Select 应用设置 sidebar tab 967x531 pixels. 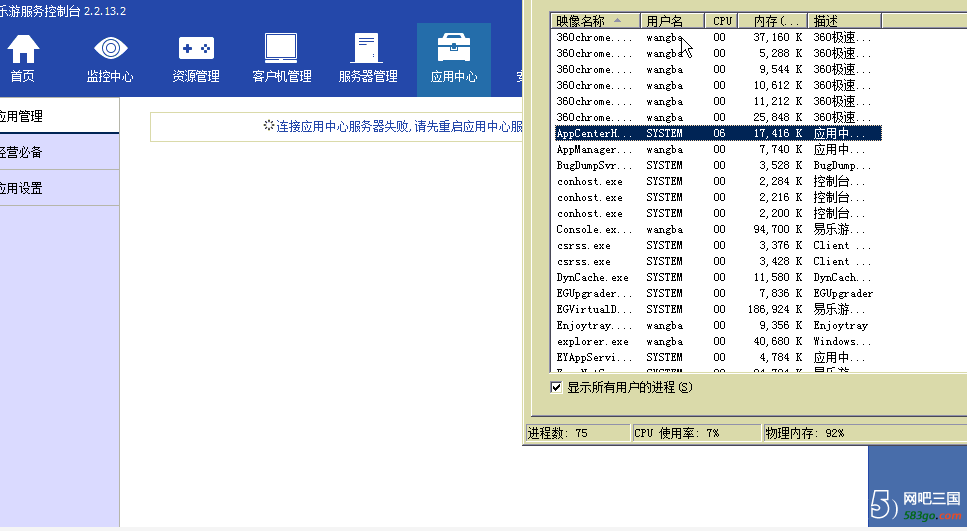click(59, 188)
